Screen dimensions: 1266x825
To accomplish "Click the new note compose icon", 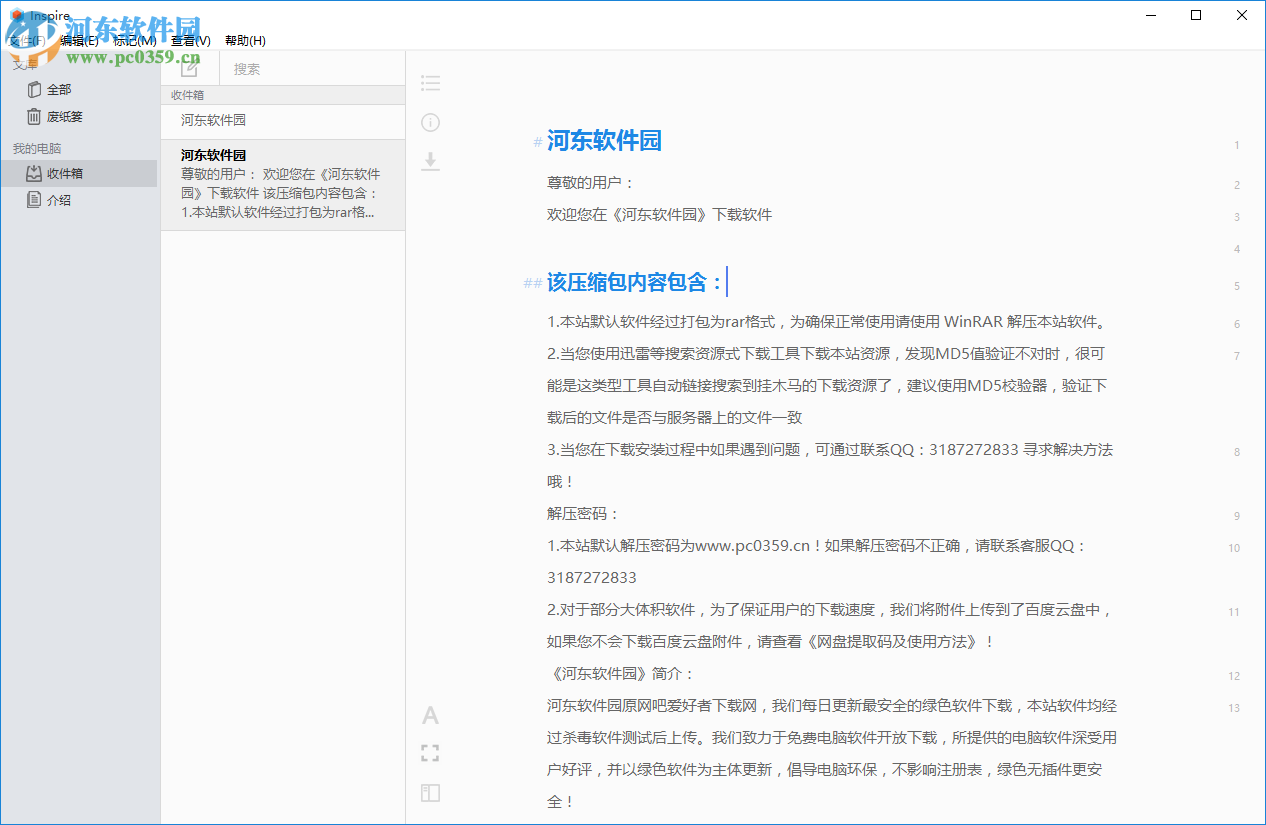I will (x=189, y=68).
